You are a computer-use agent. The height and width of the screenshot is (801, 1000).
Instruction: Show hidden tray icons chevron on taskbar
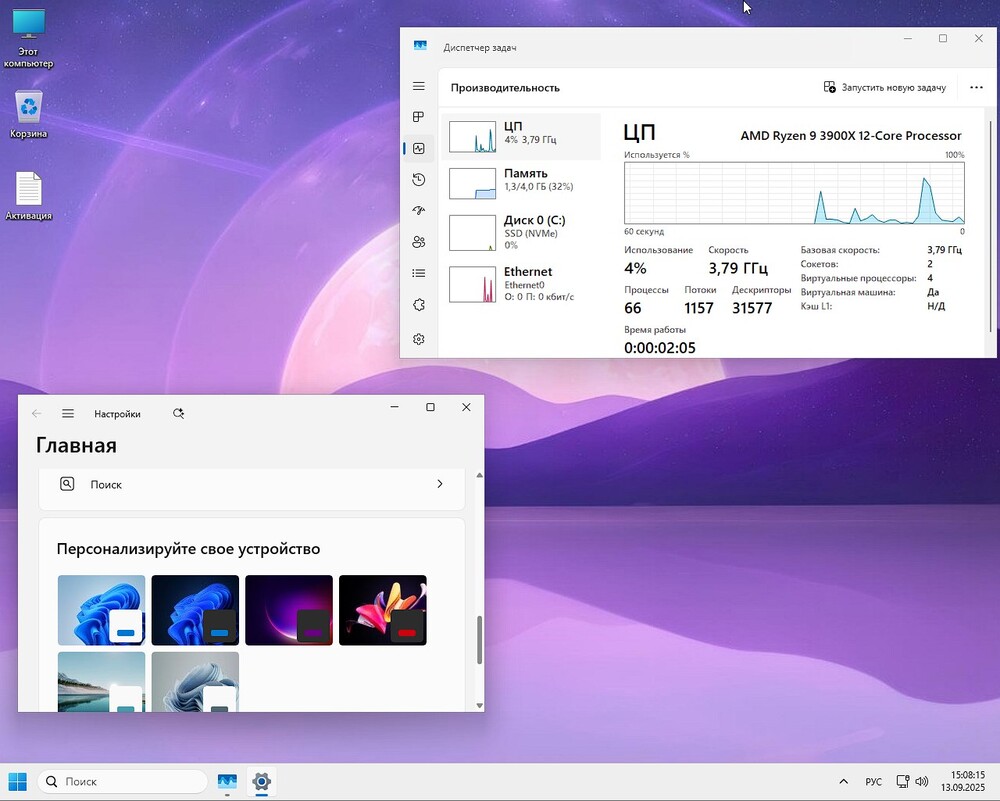[843, 781]
